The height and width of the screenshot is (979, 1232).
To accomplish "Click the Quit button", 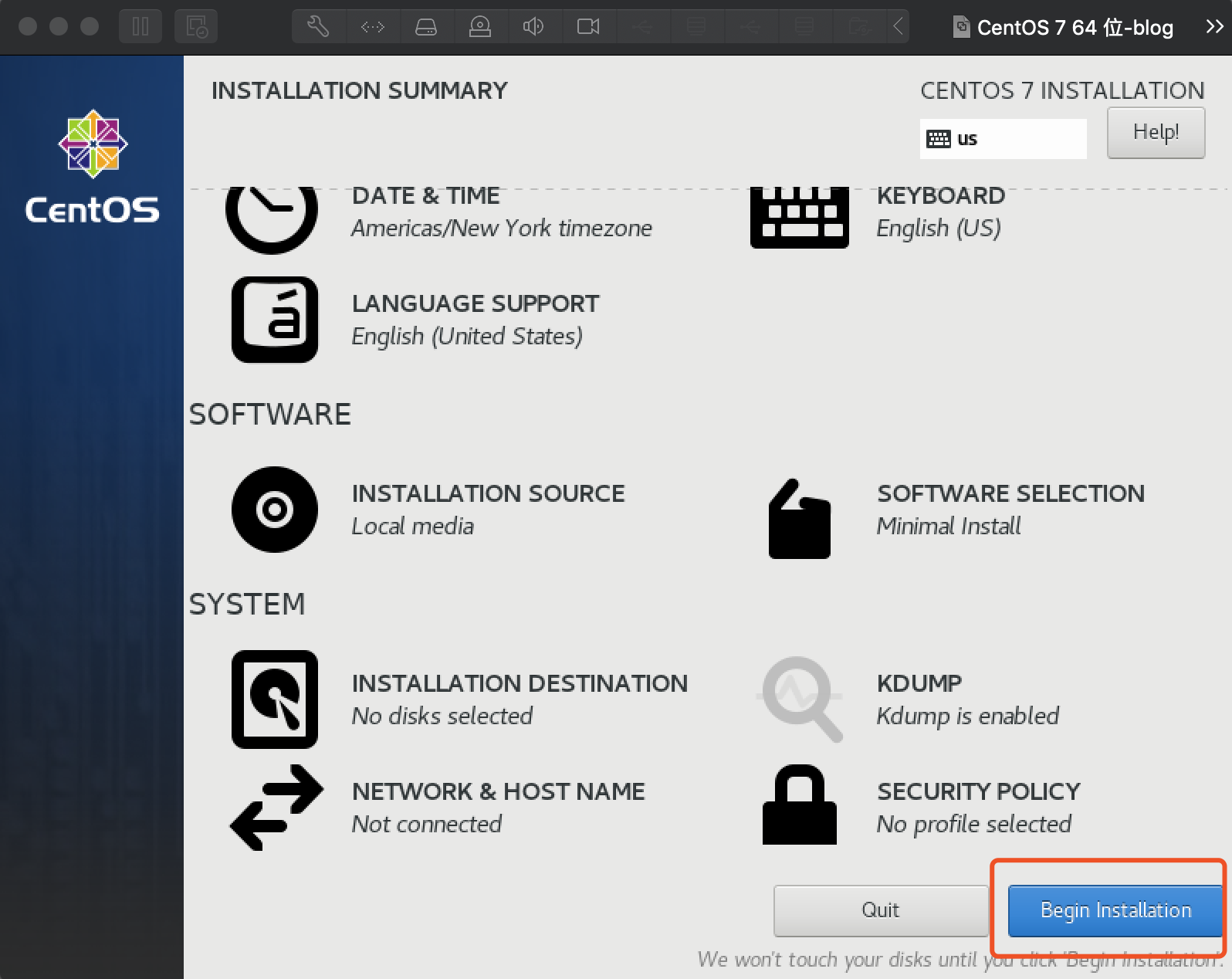I will 881,910.
